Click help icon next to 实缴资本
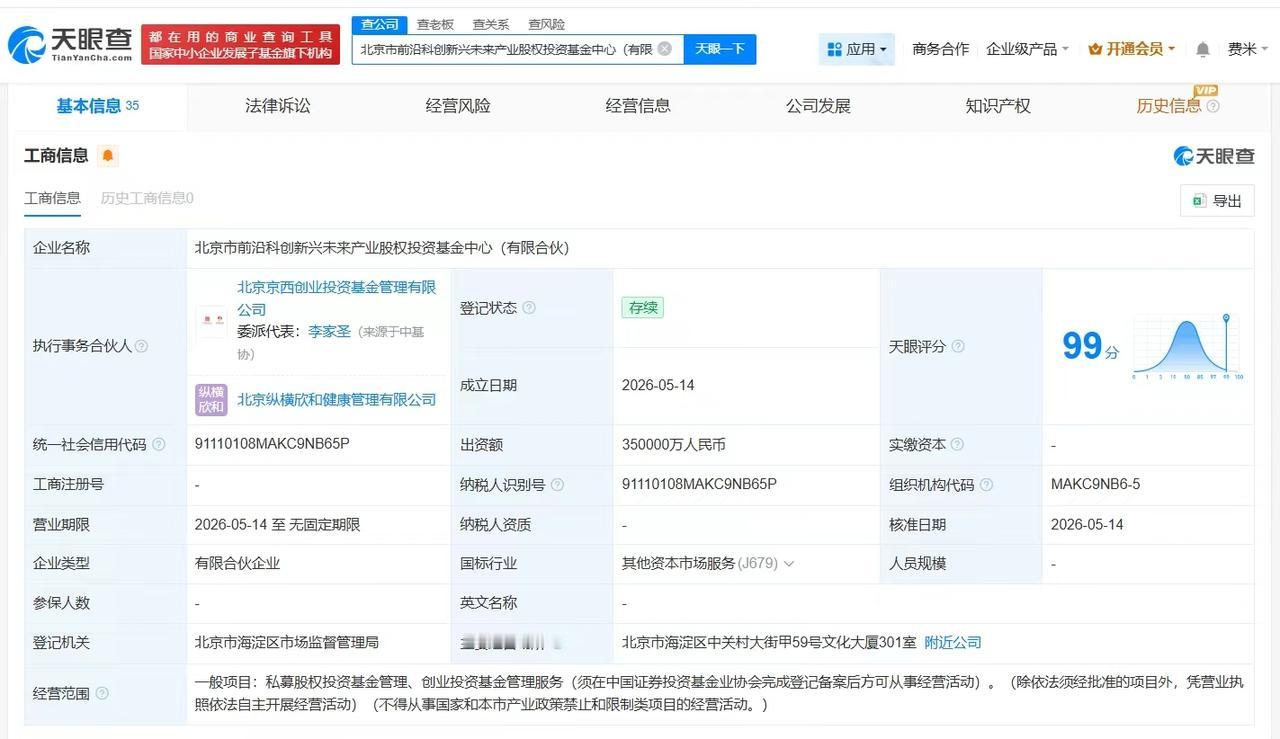This screenshot has height=739, width=1280. click(x=957, y=445)
